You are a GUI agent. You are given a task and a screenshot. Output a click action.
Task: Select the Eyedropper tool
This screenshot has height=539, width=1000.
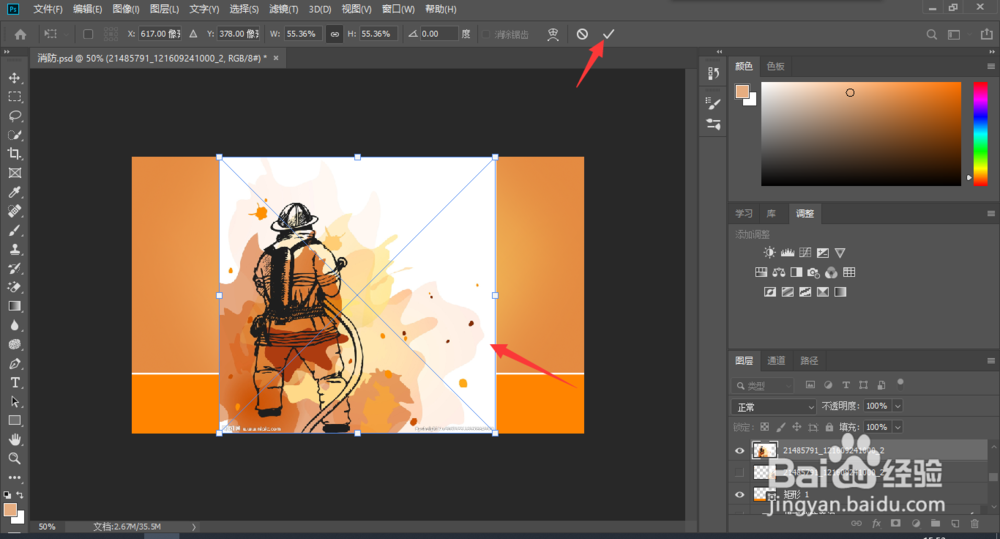point(15,192)
